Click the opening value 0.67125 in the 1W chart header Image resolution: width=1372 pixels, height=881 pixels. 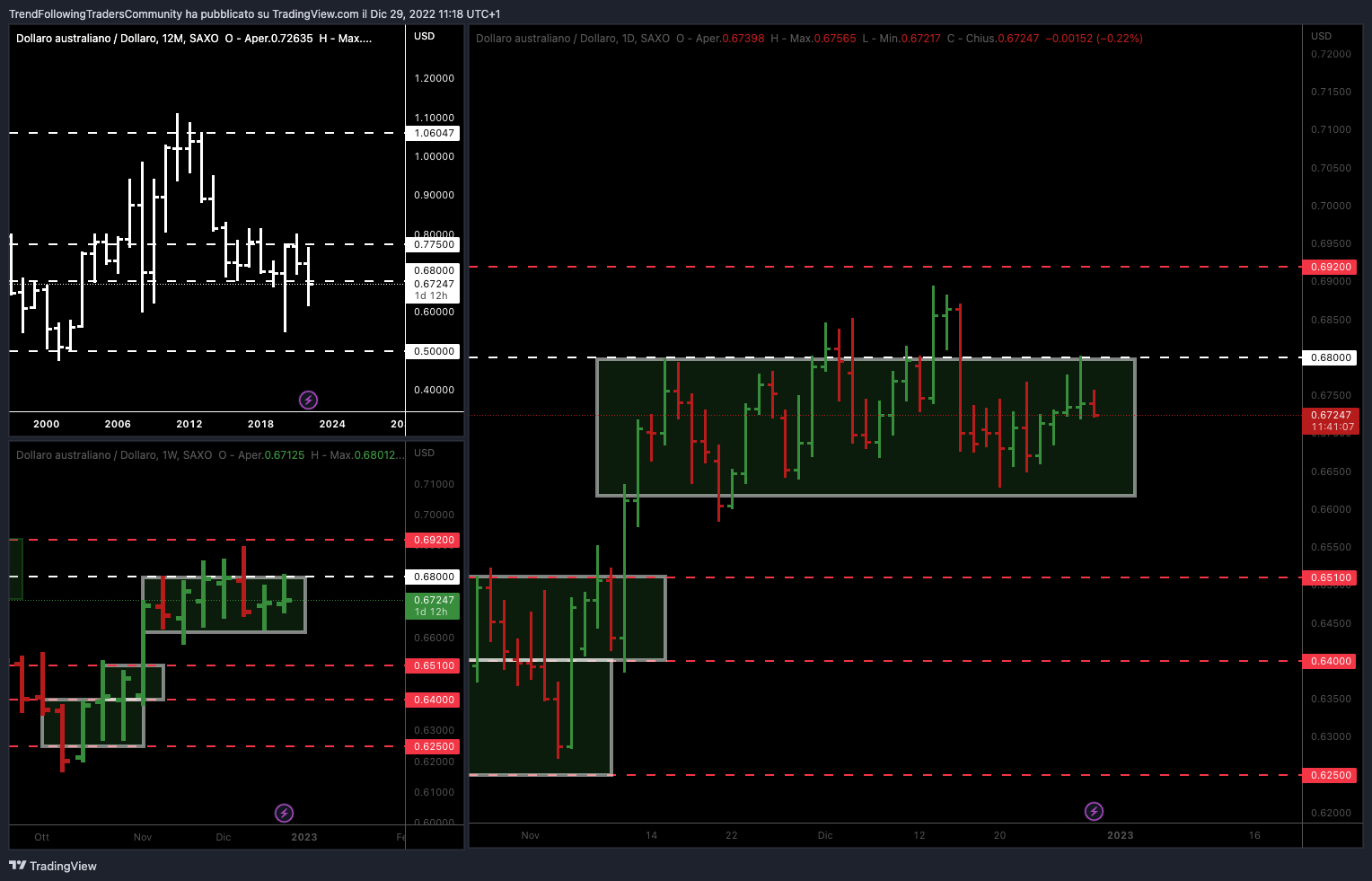[x=283, y=455]
